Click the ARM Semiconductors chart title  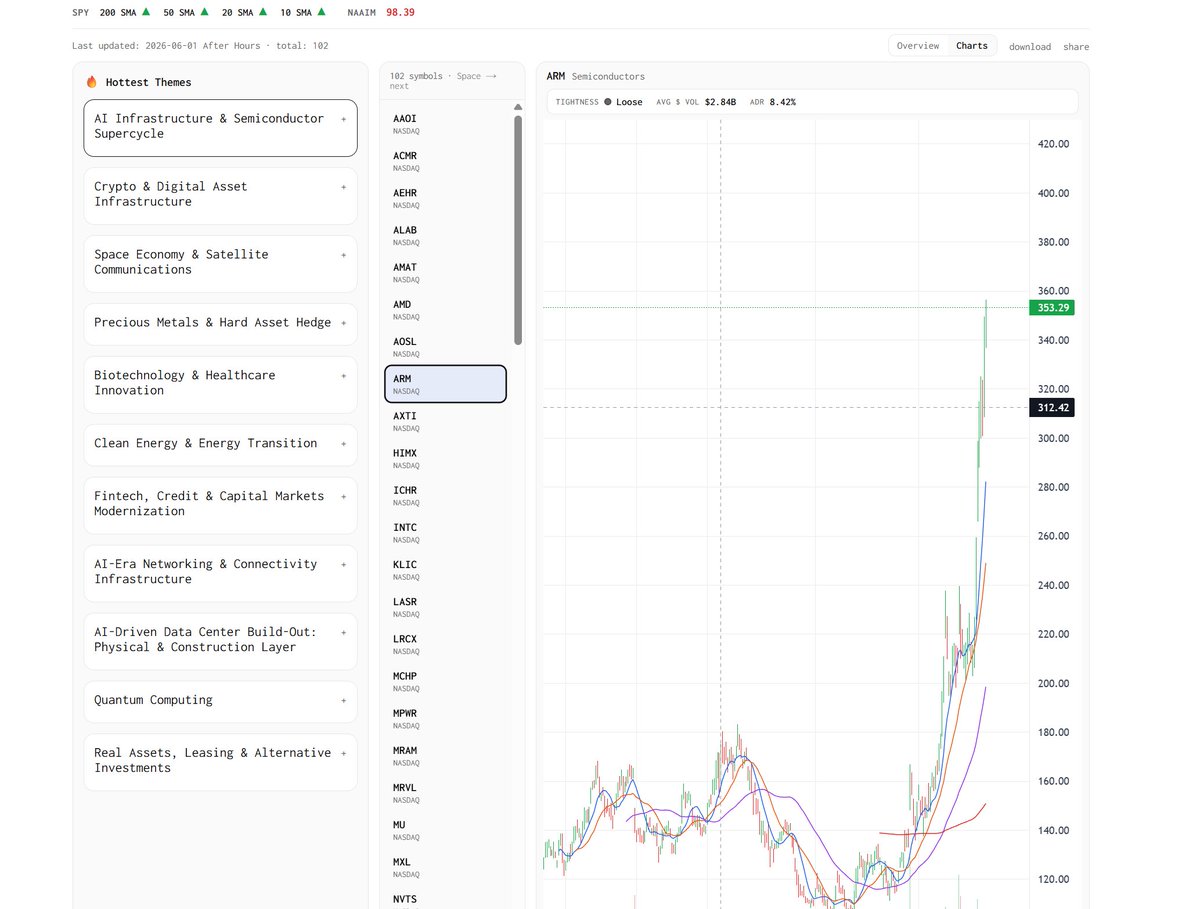point(596,76)
